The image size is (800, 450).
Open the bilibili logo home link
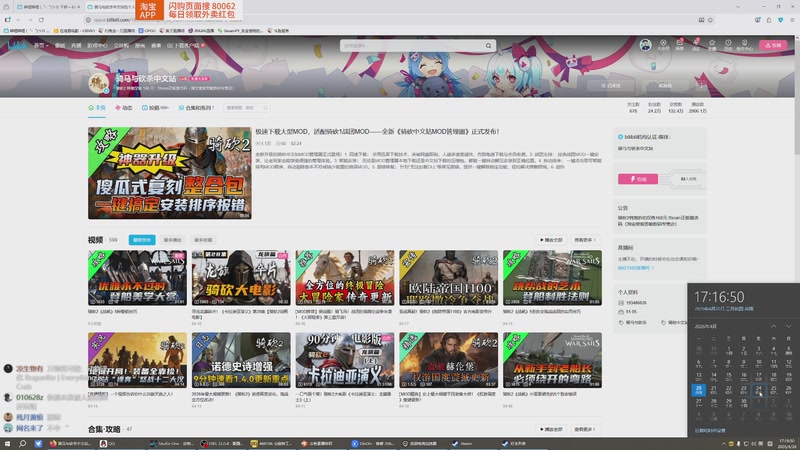pyautogui.click(x=17, y=45)
